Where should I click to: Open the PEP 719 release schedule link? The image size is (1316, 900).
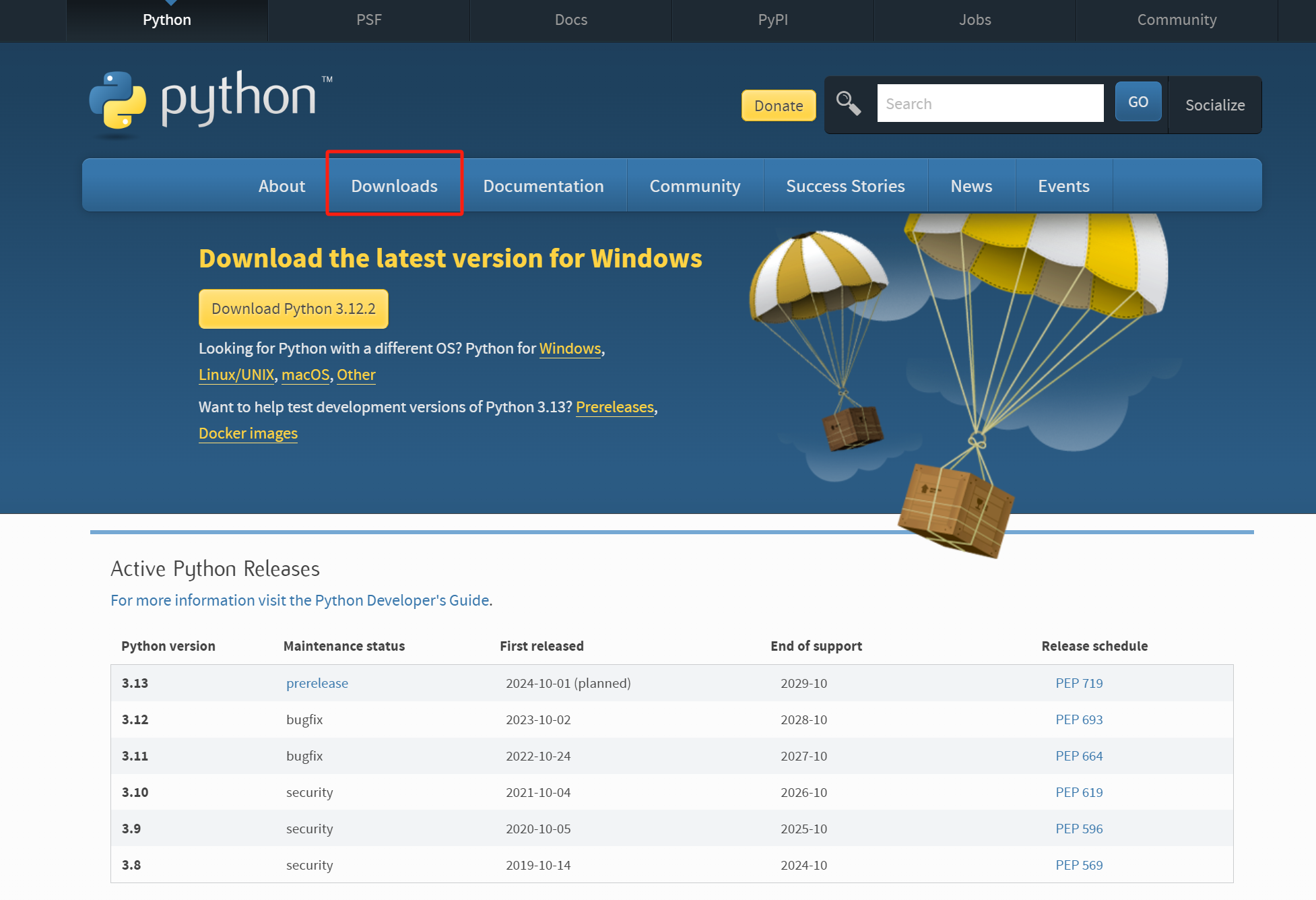(1078, 683)
